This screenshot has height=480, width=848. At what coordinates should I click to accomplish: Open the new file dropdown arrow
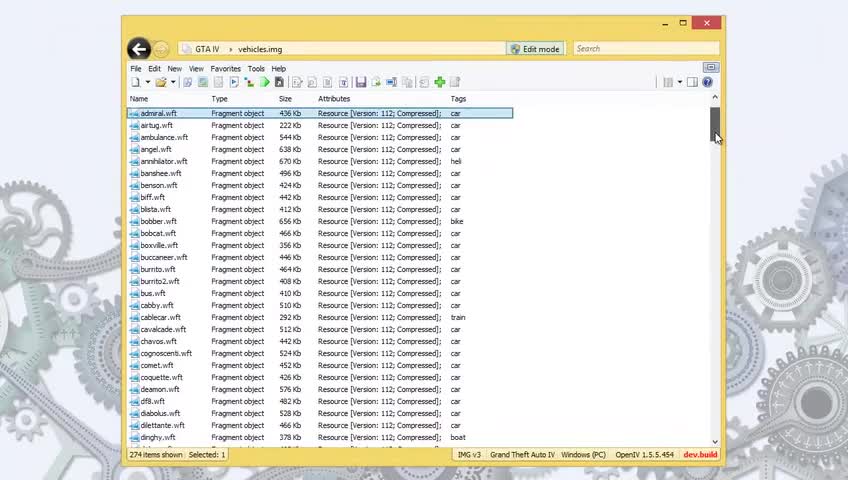click(x=147, y=82)
